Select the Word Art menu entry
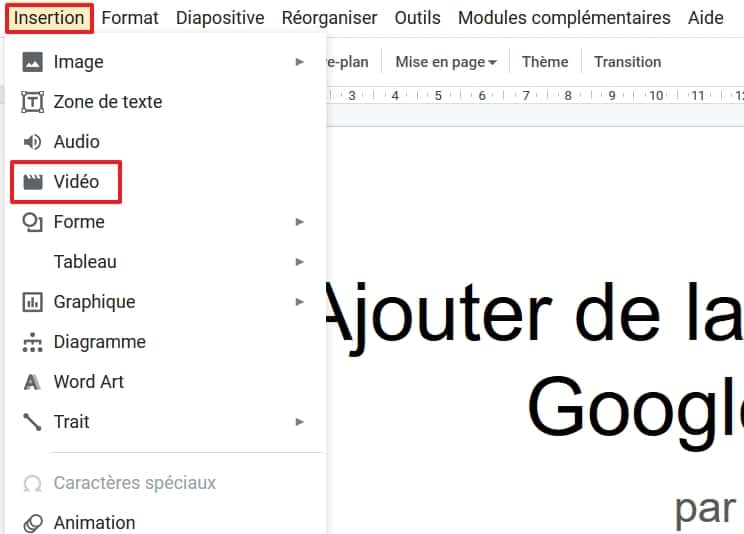Viewport: 744px width, 534px height. pyautogui.click(x=166, y=382)
